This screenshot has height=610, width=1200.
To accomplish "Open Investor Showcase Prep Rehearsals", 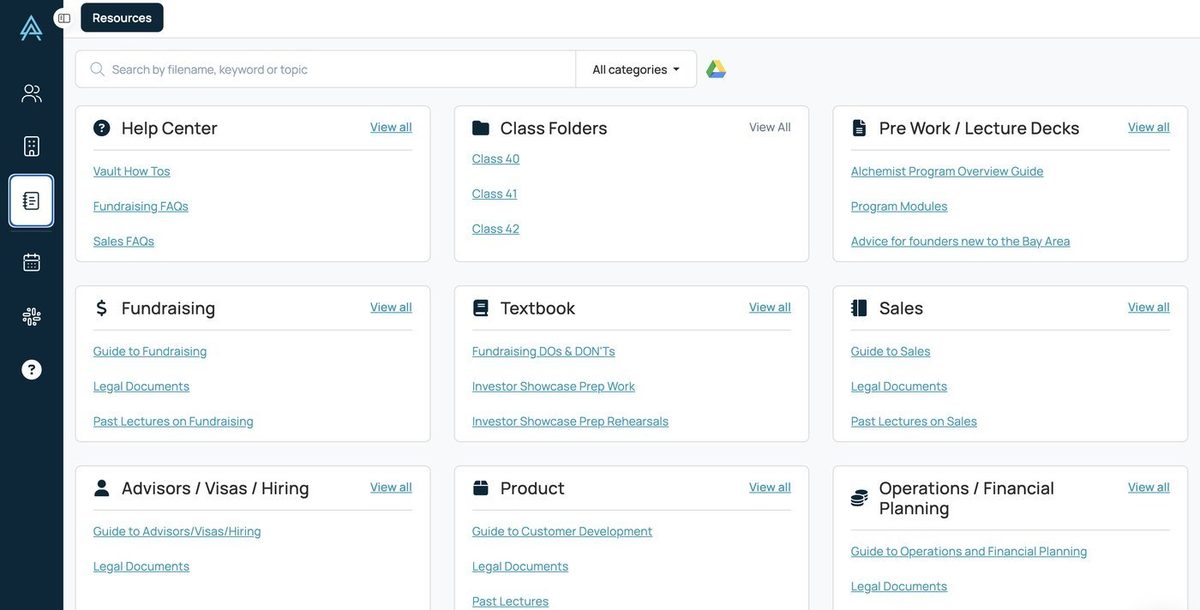I will [x=570, y=421].
